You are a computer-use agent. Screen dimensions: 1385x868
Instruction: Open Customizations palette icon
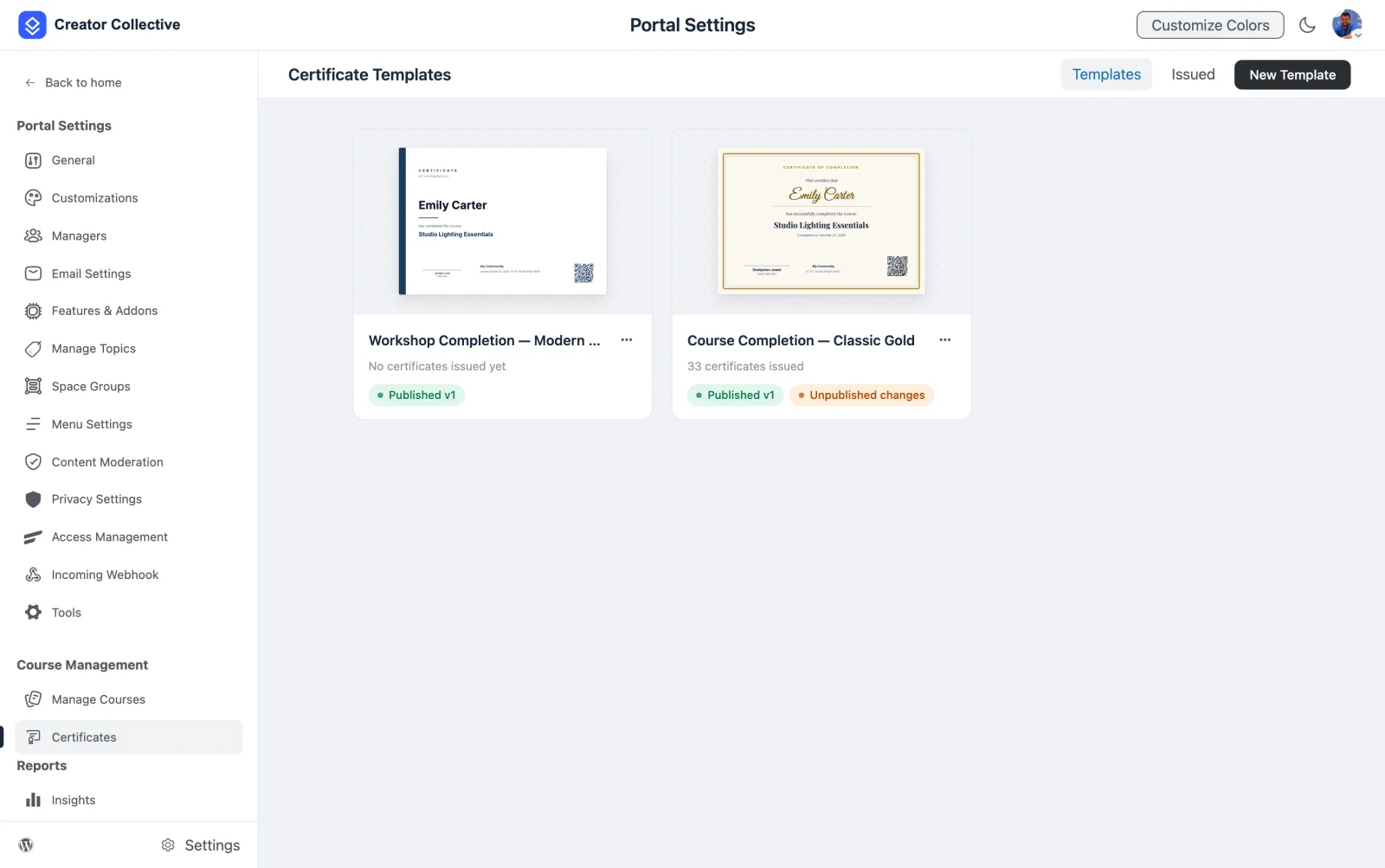click(33, 198)
